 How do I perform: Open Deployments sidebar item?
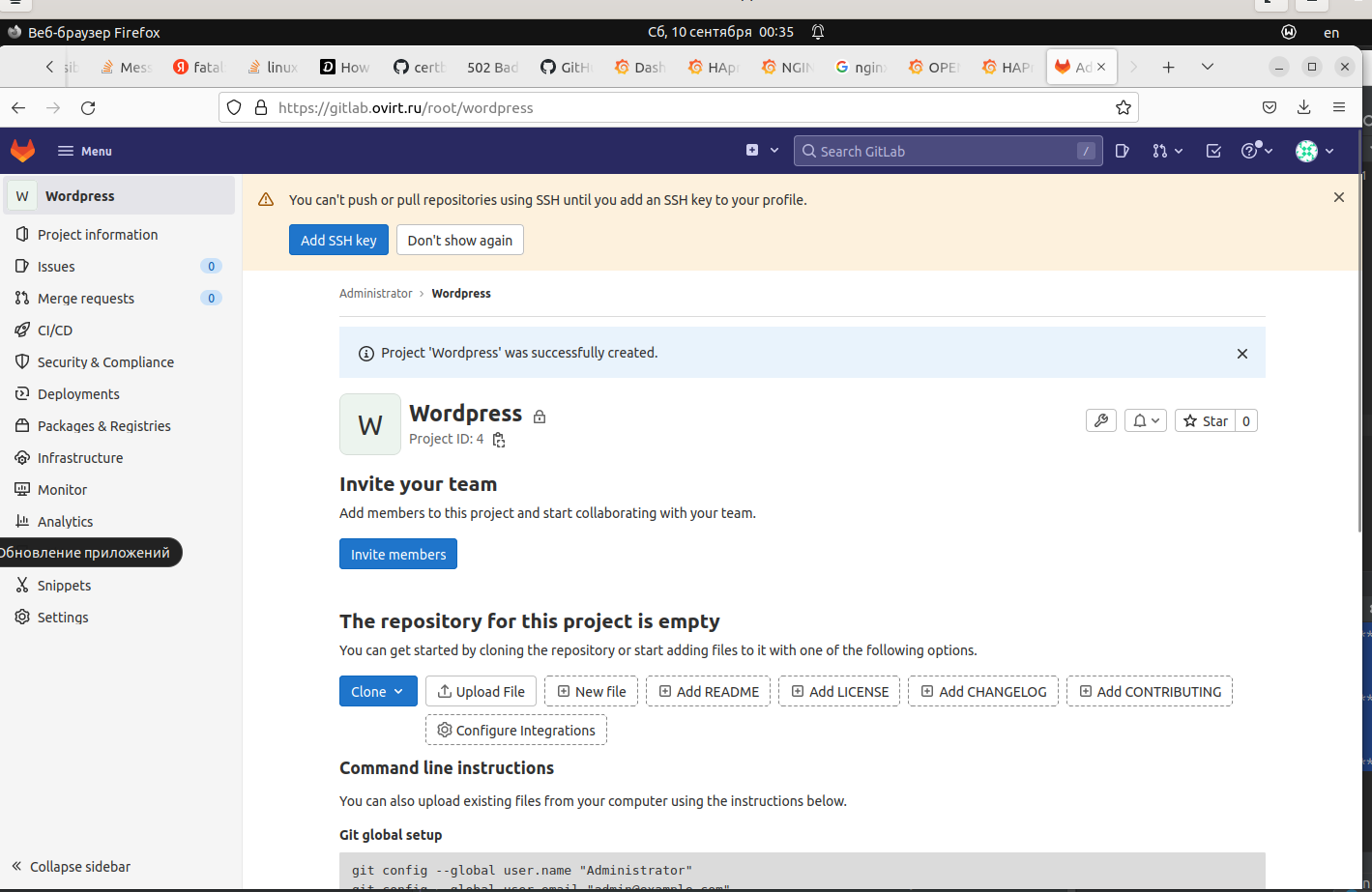tap(118, 393)
